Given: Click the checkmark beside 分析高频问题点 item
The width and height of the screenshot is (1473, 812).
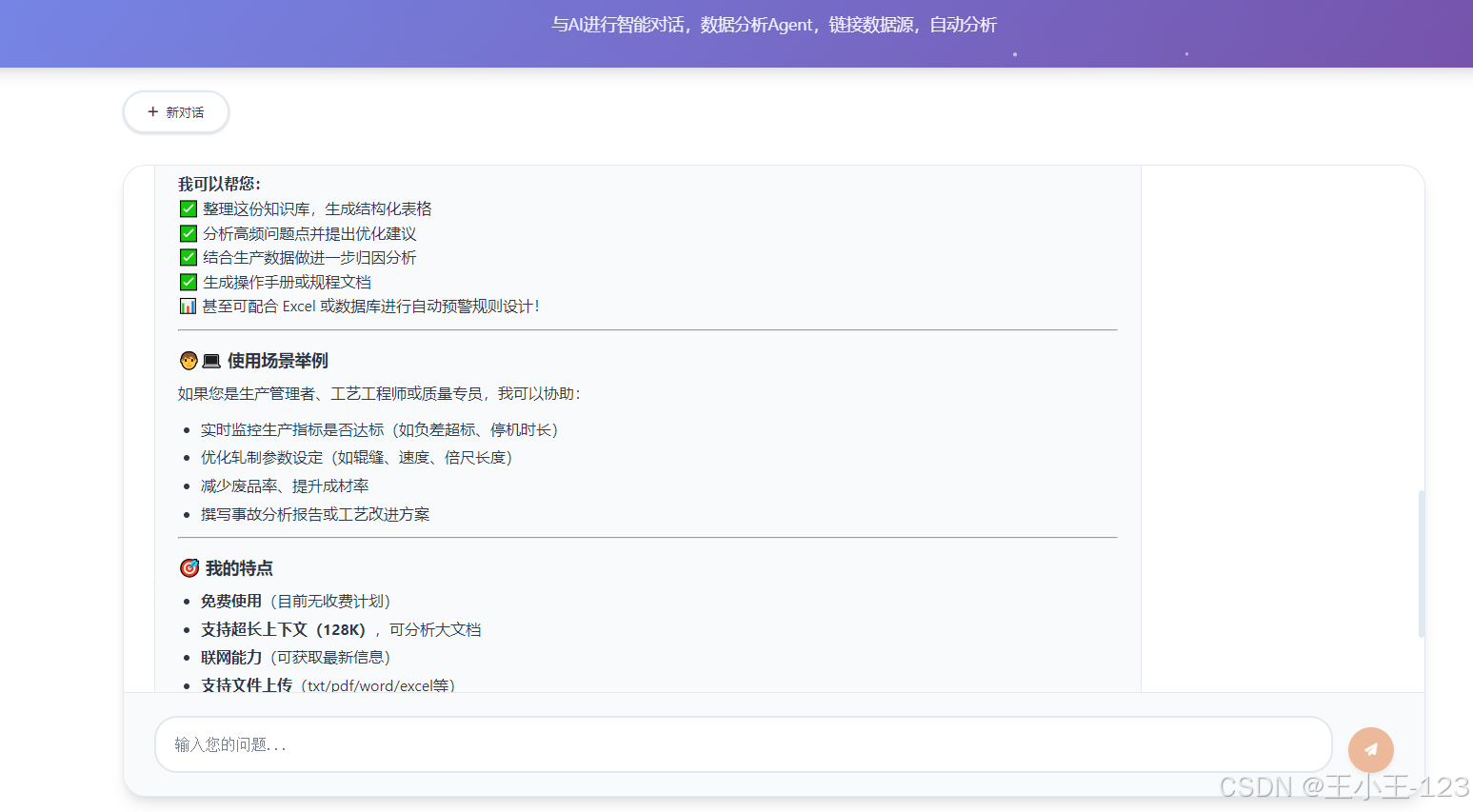Looking at the screenshot, I should click(188, 233).
